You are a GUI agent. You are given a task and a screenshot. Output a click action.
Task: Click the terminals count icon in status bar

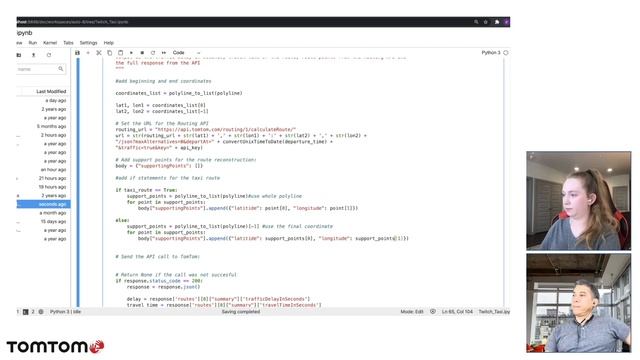(25, 312)
